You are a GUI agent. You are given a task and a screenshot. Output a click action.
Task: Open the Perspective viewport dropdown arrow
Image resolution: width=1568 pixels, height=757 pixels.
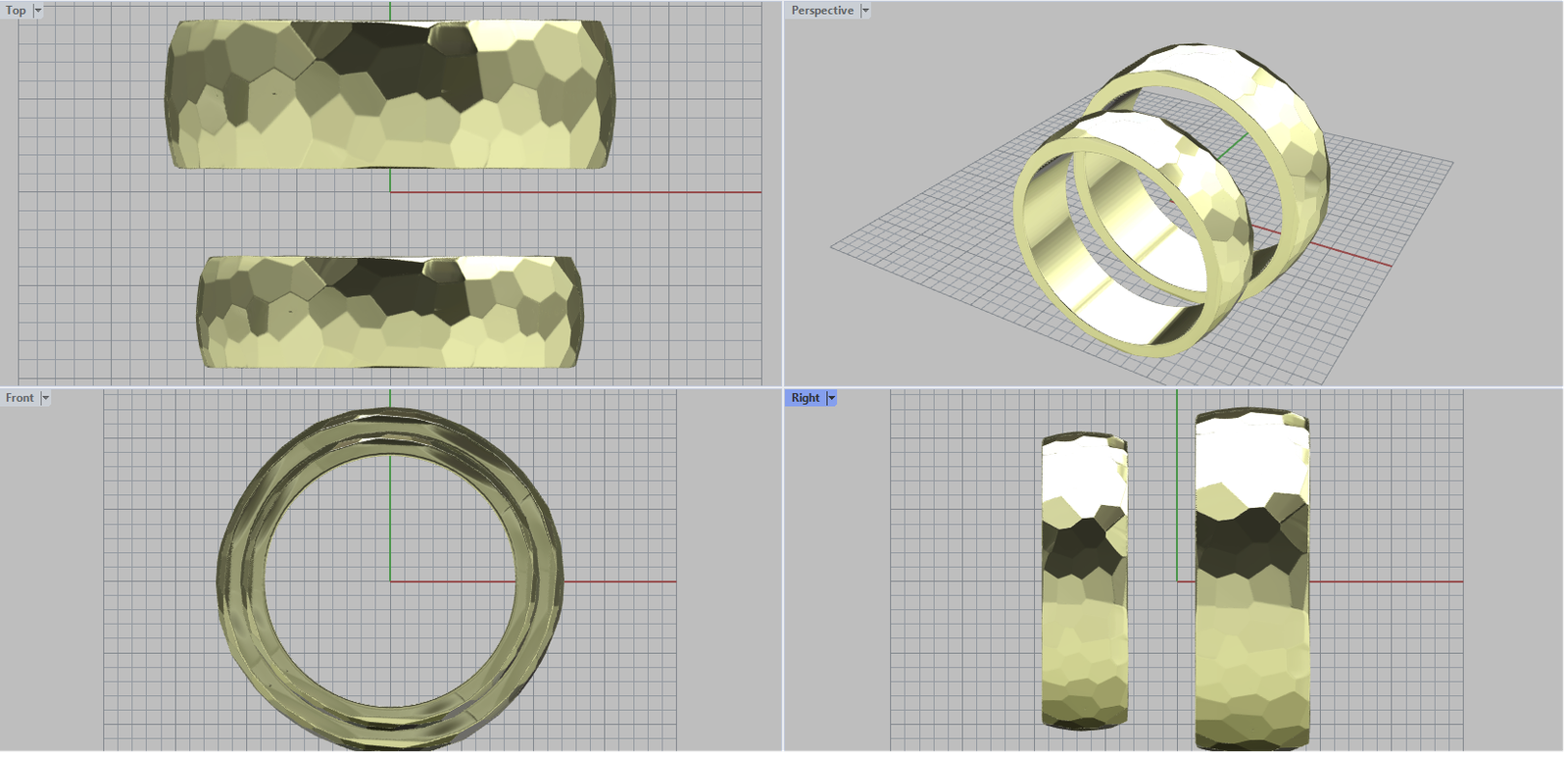pos(864,11)
